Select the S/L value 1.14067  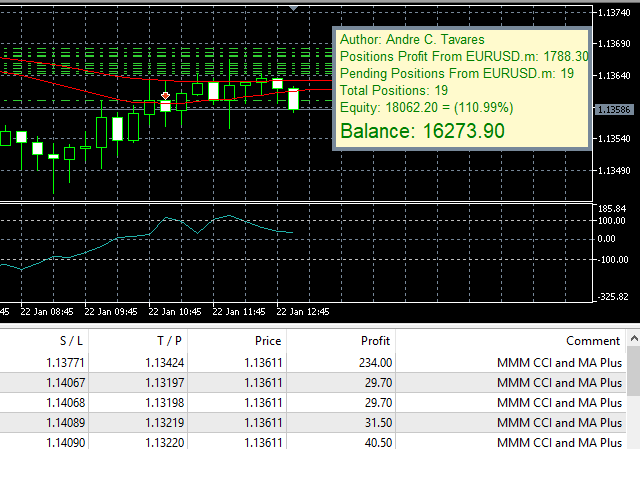[65, 382]
